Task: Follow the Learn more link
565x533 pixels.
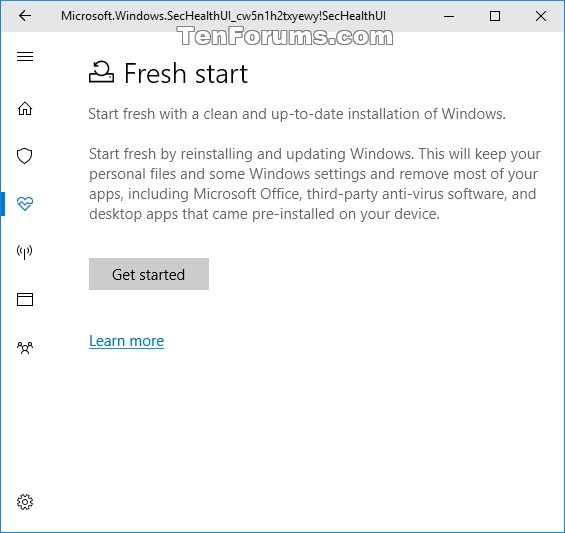Action: pos(126,341)
